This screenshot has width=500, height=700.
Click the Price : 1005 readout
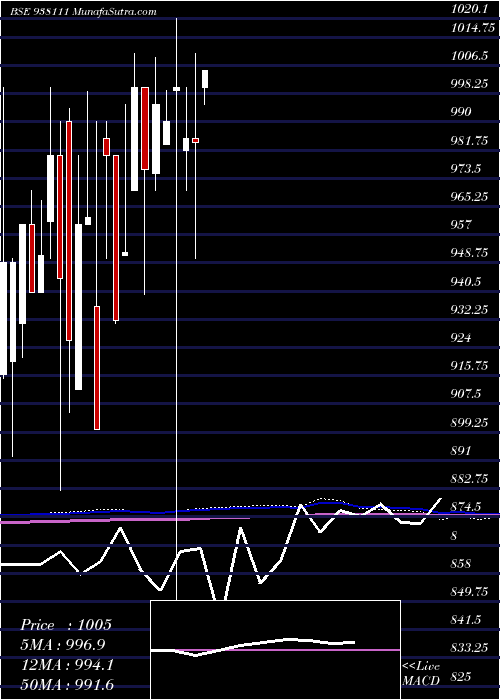(66, 625)
